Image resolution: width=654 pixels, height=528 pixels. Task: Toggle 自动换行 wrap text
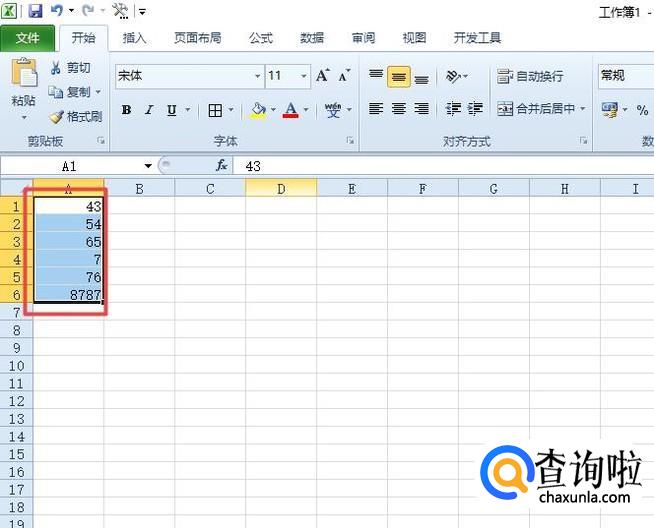pos(530,76)
